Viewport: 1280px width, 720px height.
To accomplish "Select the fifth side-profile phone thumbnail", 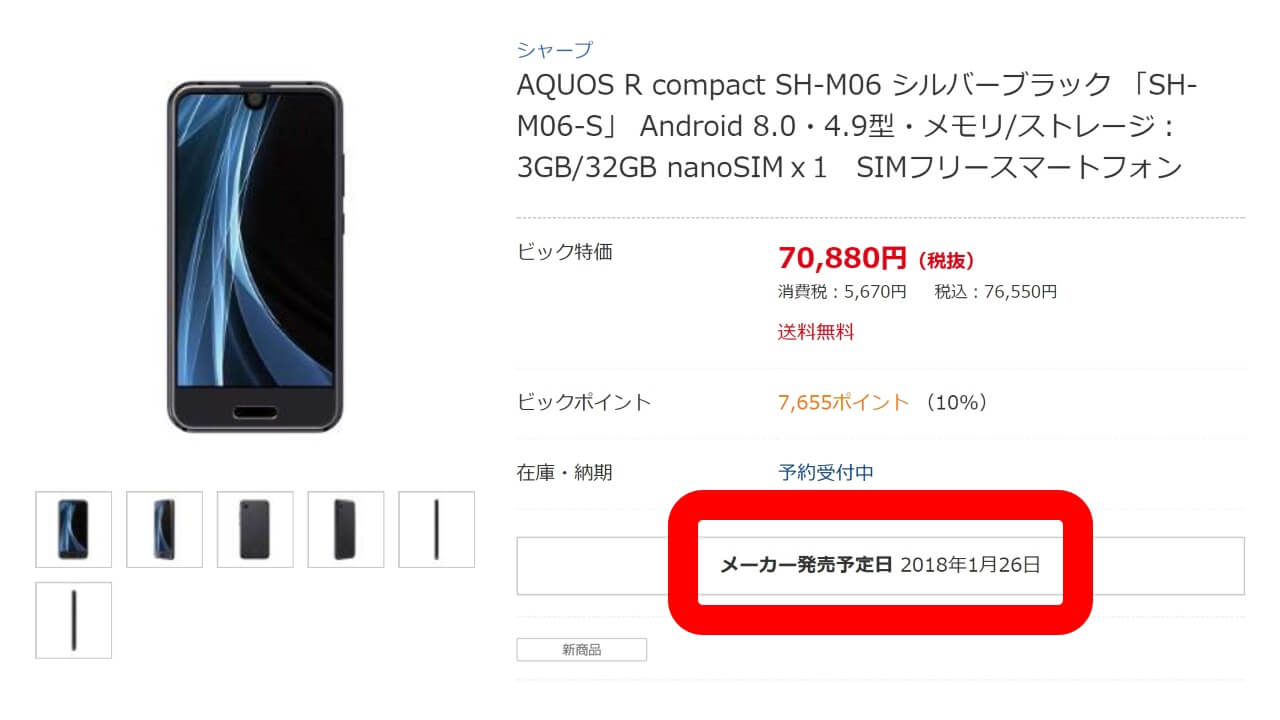I will click(436, 529).
